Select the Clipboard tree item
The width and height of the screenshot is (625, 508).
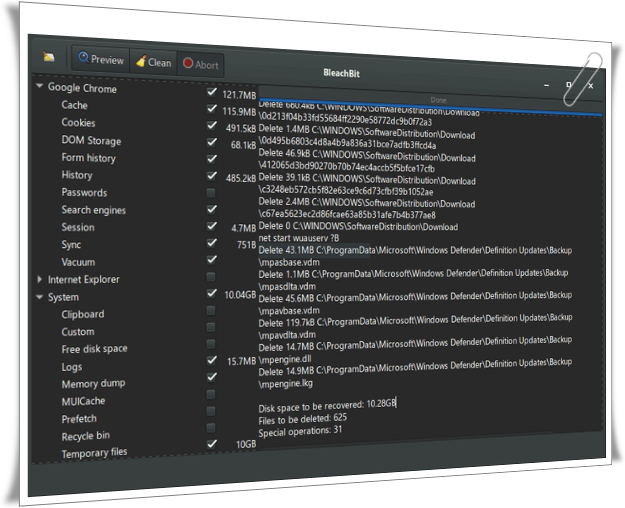(83, 315)
